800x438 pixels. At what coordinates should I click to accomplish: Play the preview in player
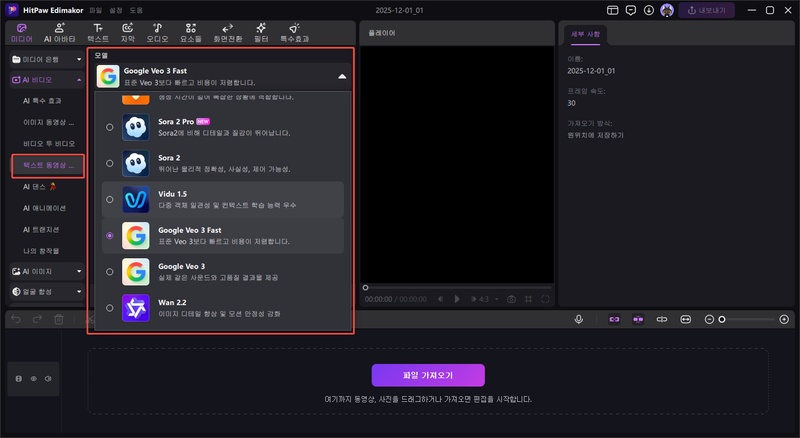[457, 299]
